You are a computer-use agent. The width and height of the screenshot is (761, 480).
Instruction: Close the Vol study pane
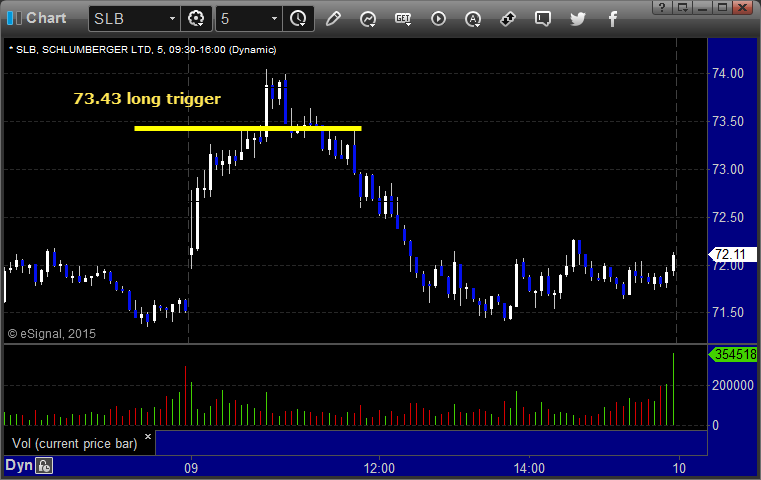tap(148, 436)
